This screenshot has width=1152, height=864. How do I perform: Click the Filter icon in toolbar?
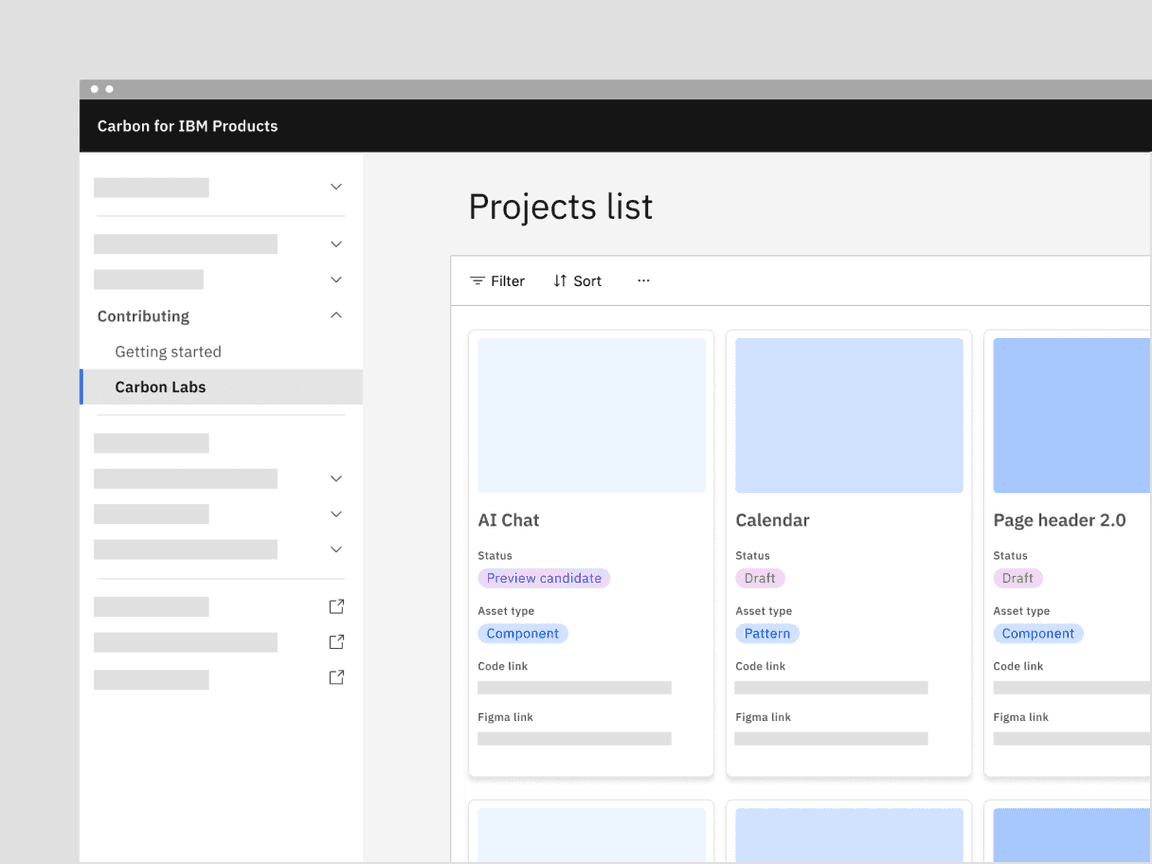pyautogui.click(x=478, y=281)
